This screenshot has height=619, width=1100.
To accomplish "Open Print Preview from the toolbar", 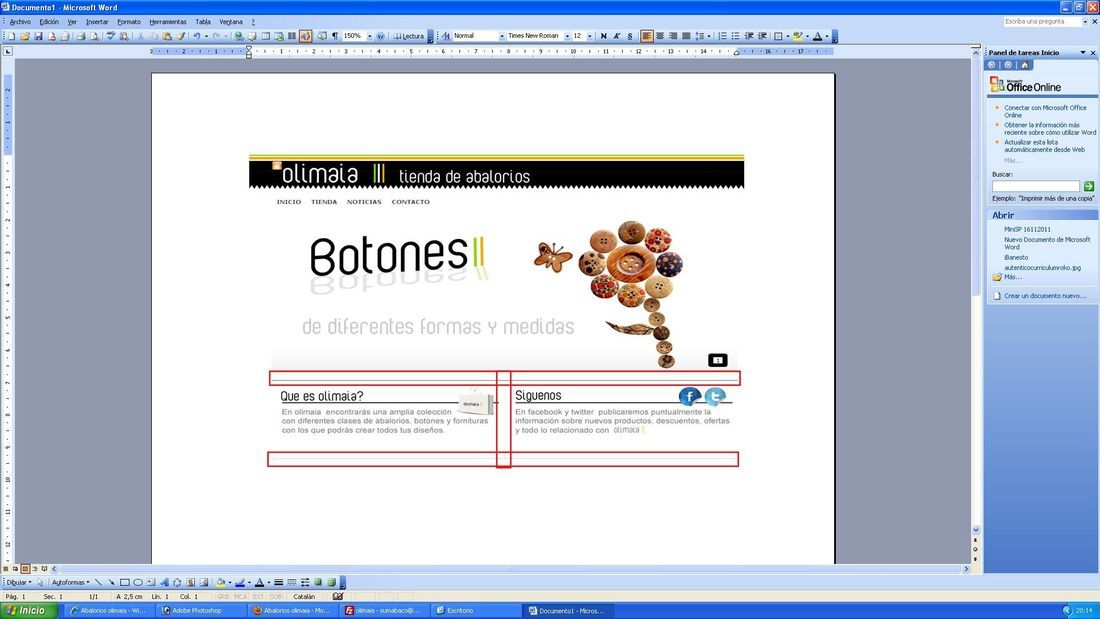I will coord(94,36).
